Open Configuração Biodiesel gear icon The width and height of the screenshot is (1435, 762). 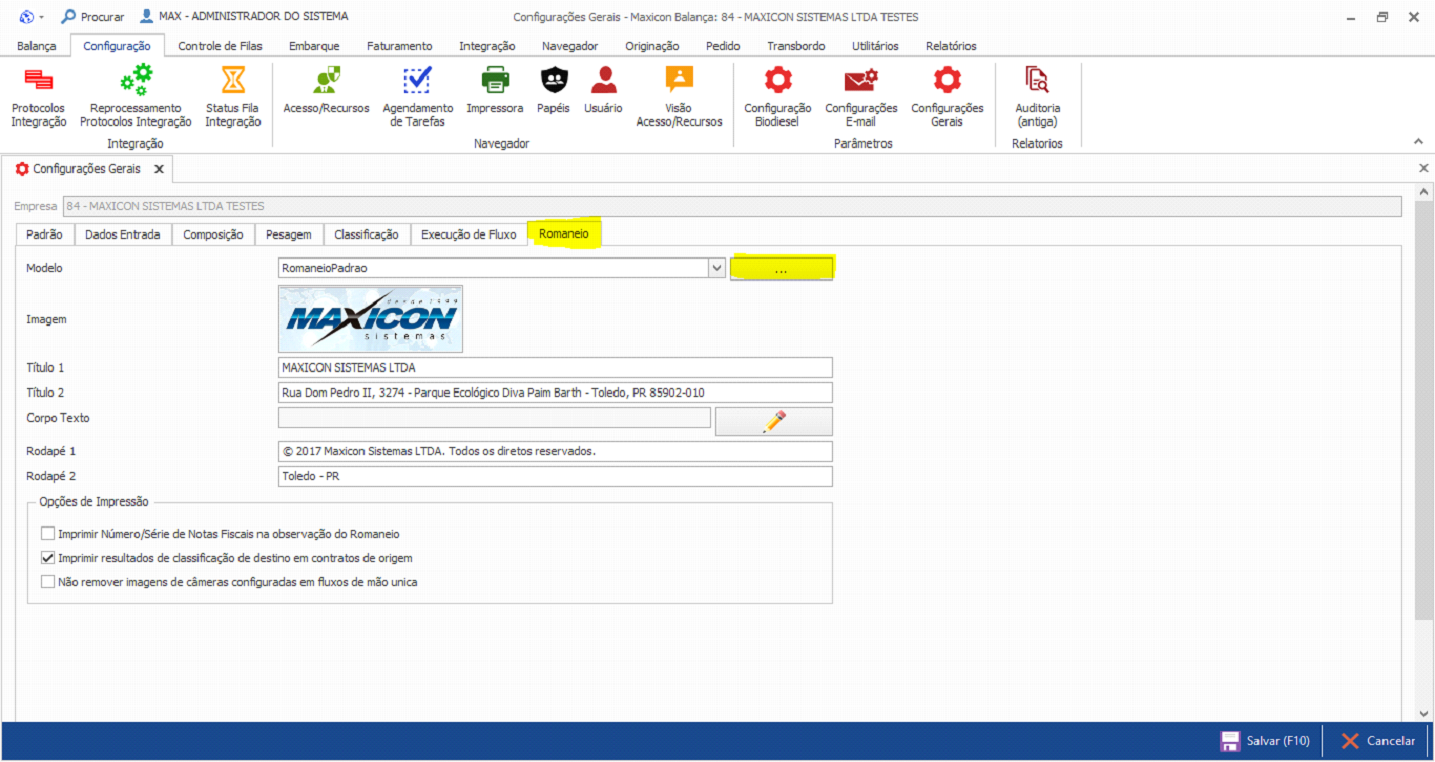pyautogui.click(x=778, y=80)
